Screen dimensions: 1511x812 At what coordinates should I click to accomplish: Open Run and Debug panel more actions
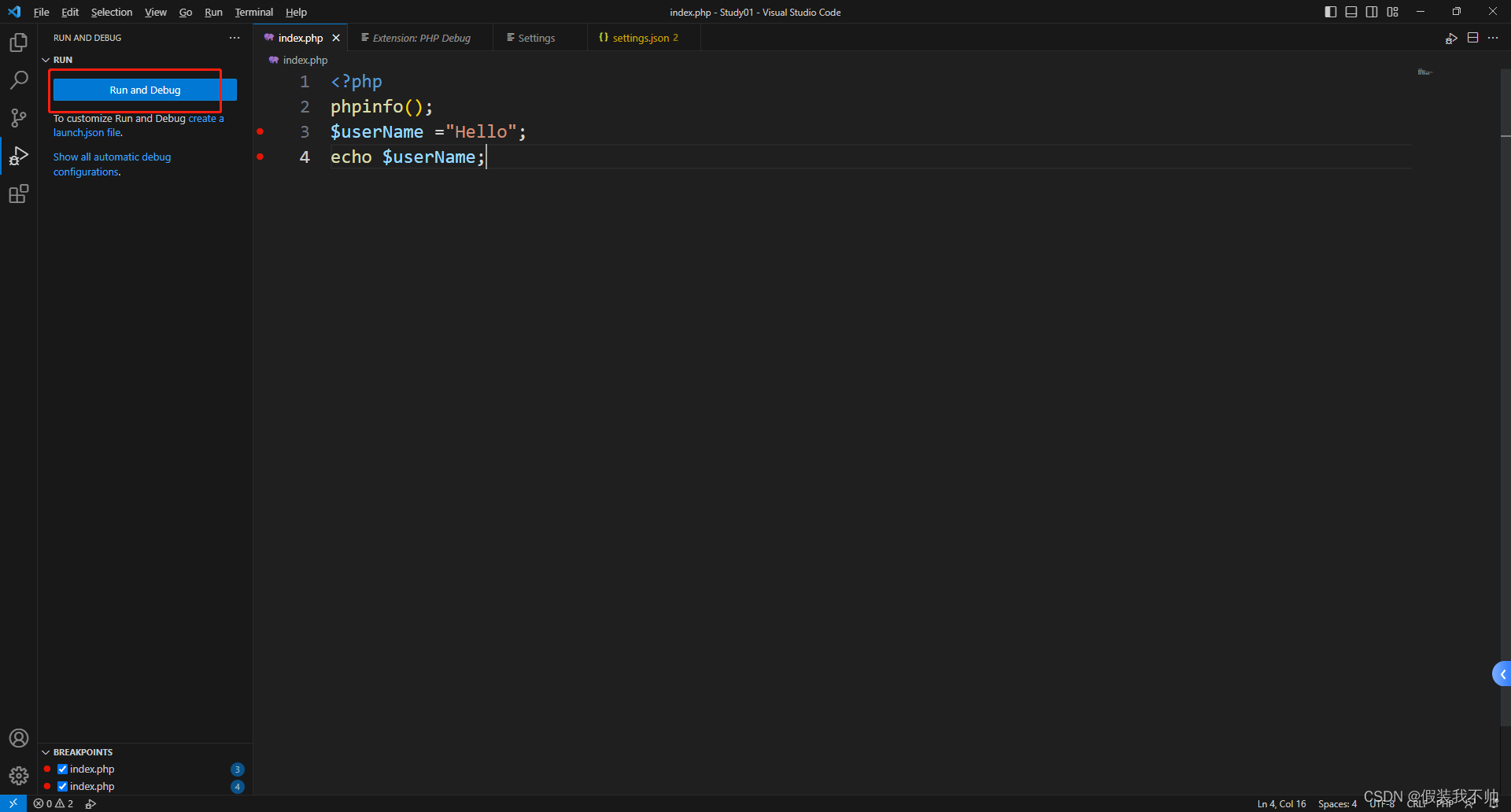pos(235,38)
